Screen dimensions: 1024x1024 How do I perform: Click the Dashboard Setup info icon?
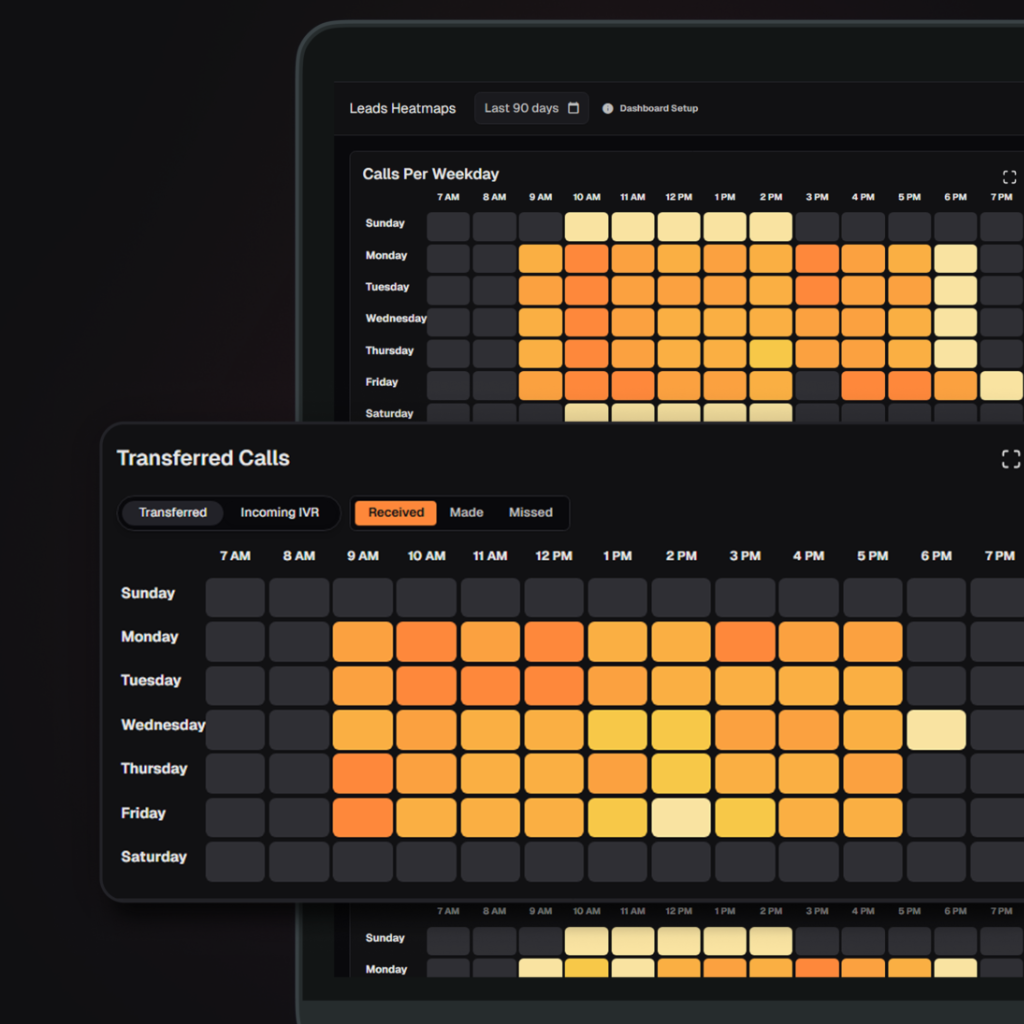607,108
